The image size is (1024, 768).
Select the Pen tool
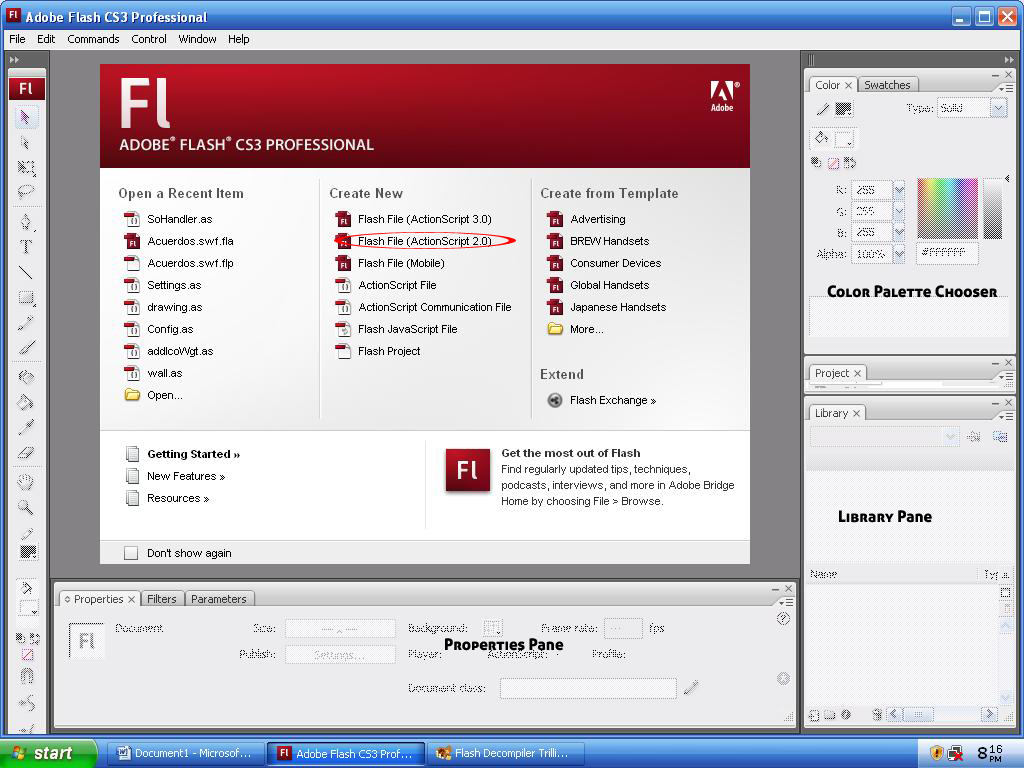pyautogui.click(x=26, y=221)
